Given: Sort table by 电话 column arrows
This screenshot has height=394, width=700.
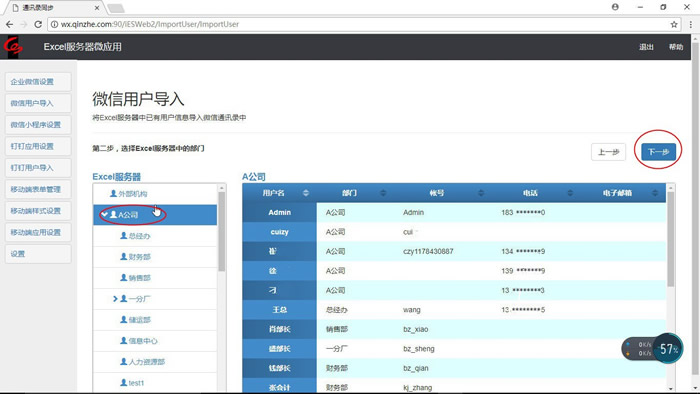Looking at the screenshot, I should [x=570, y=193].
